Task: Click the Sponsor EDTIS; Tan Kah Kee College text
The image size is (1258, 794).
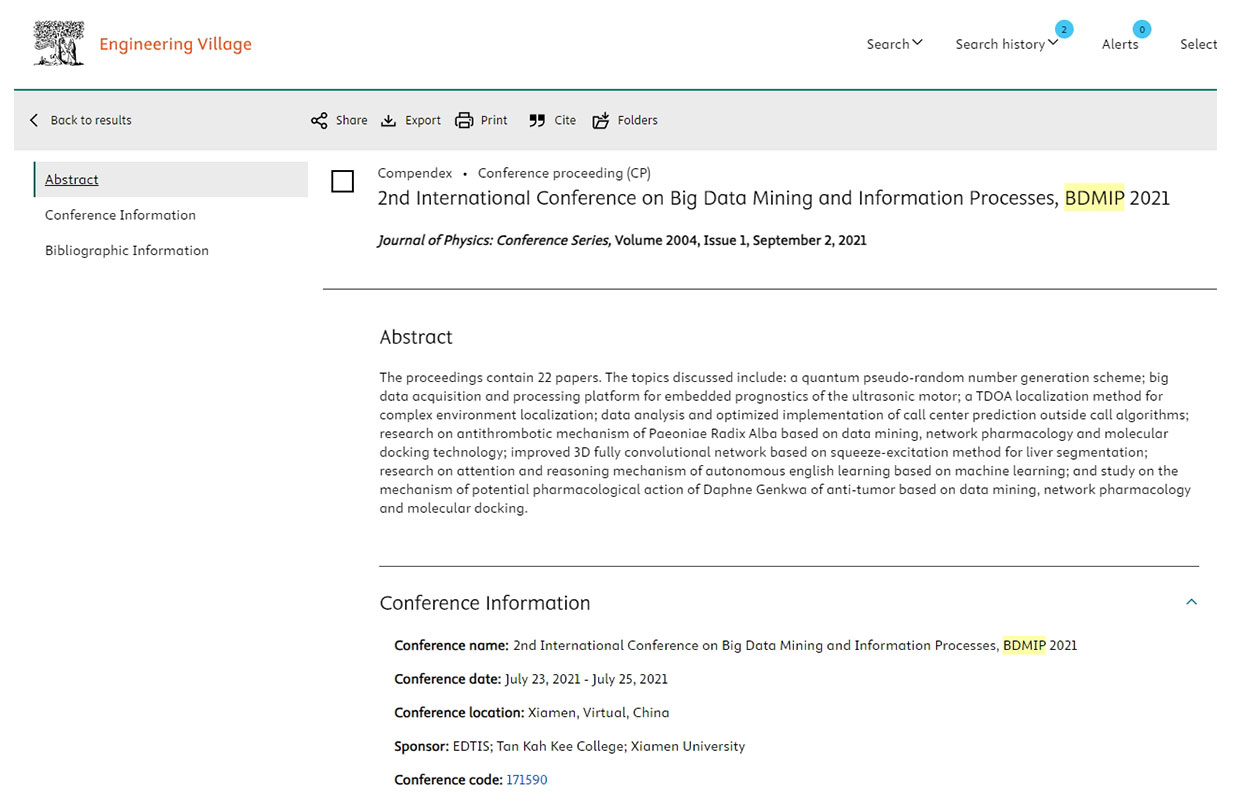Action: [x=599, y=746]
